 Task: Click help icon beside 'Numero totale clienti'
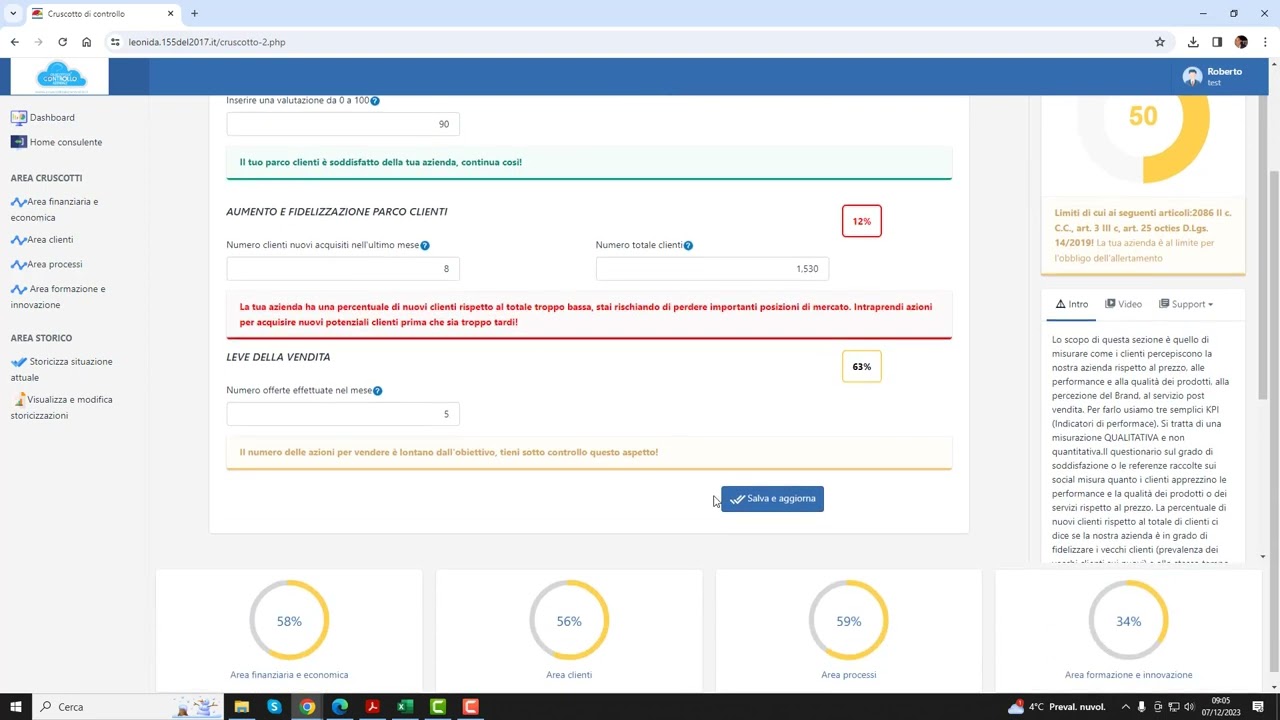click(x=688, y=245)
